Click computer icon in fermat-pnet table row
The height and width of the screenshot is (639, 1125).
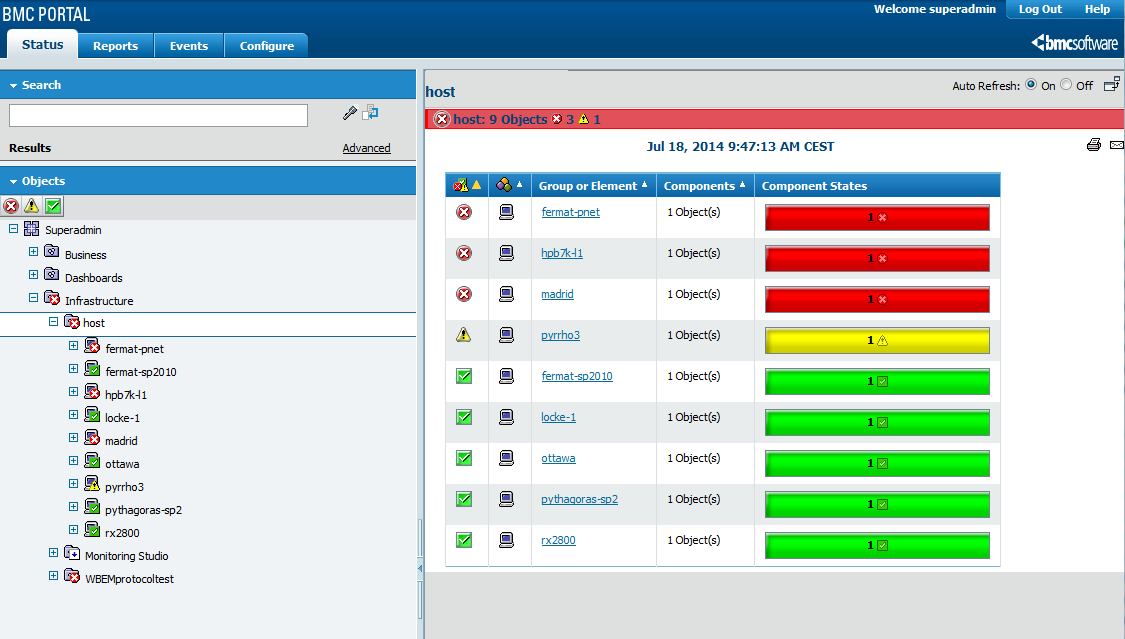(x=507, y=212)
